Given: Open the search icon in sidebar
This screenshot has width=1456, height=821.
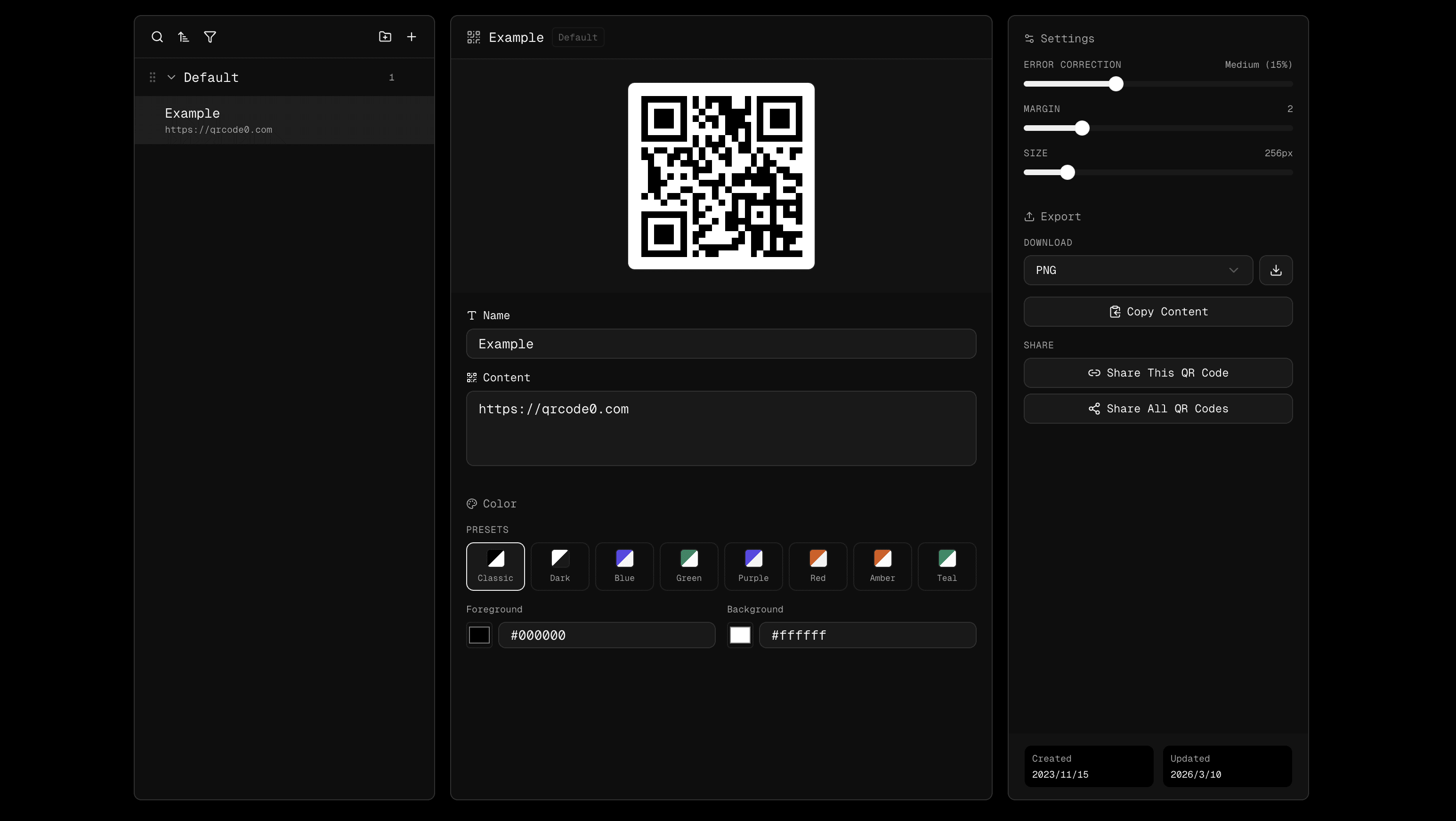Looking at the screenshot, I should coord(157,37).
